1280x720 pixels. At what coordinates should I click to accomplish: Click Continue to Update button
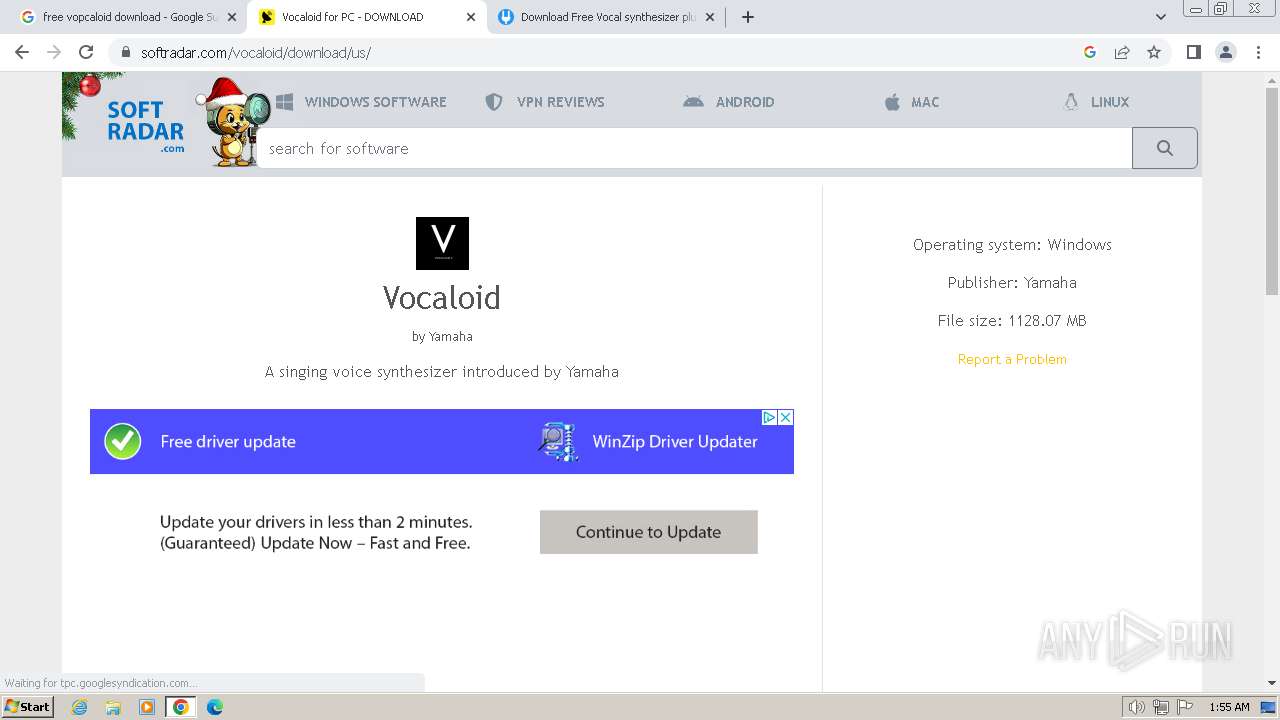pyautogui.click(x=649, y=532)
